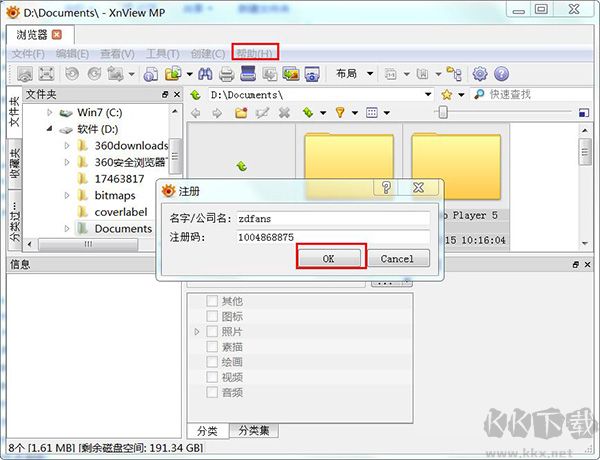Screen dimensions: 600x460
Task: Check the 照片 category checkbox
Action: click(212, 331)
